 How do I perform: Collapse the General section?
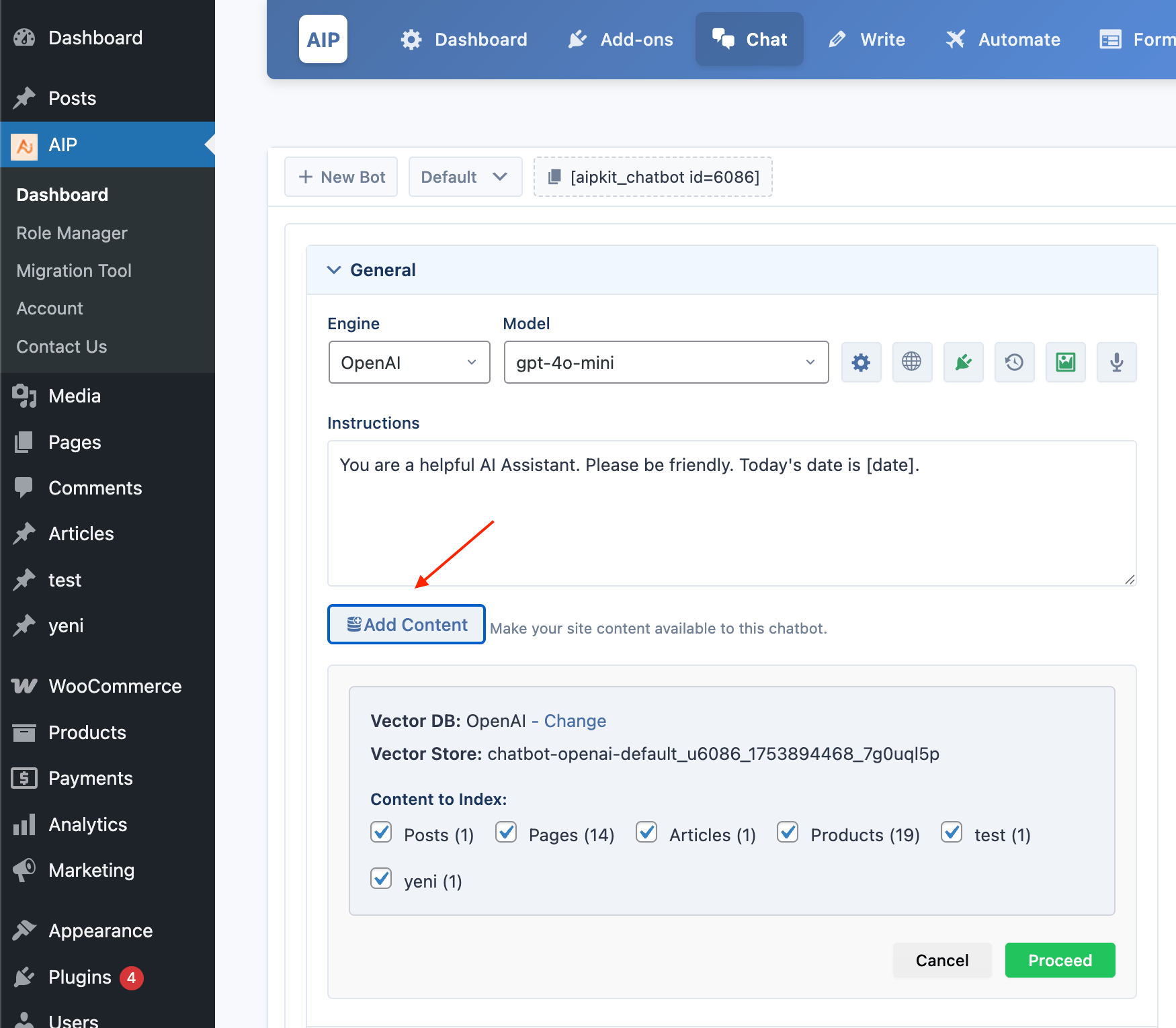click(x=732, y=270)
